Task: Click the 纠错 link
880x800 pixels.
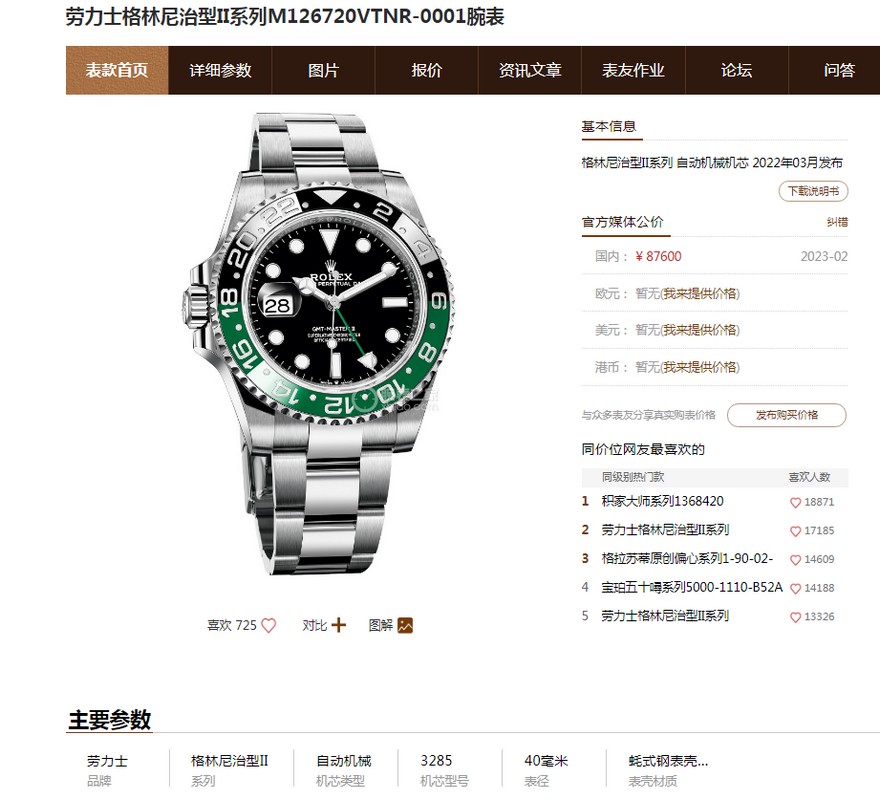Action: (837, 222)
